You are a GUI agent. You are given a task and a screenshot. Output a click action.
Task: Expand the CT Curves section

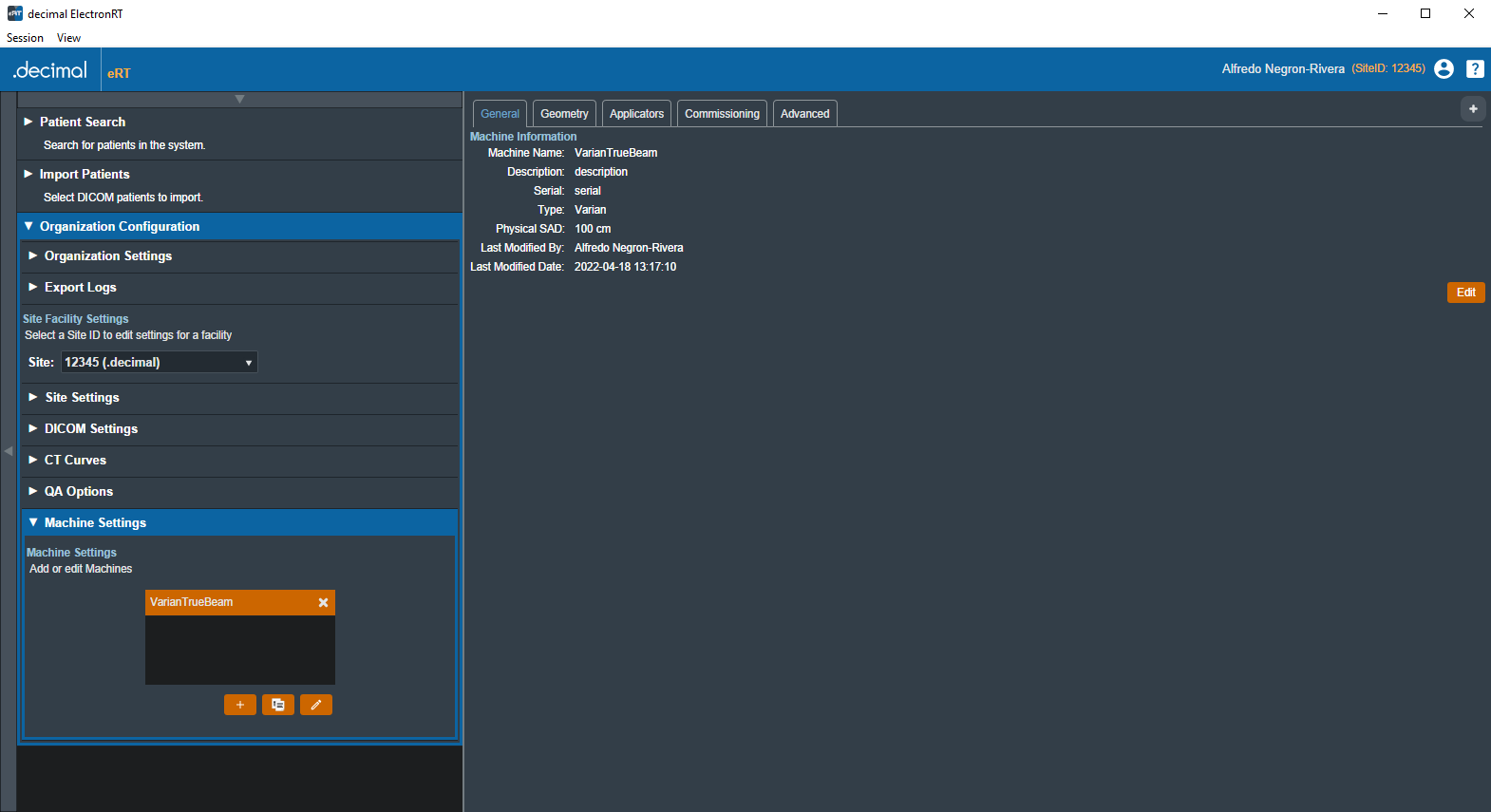point(75,461)
